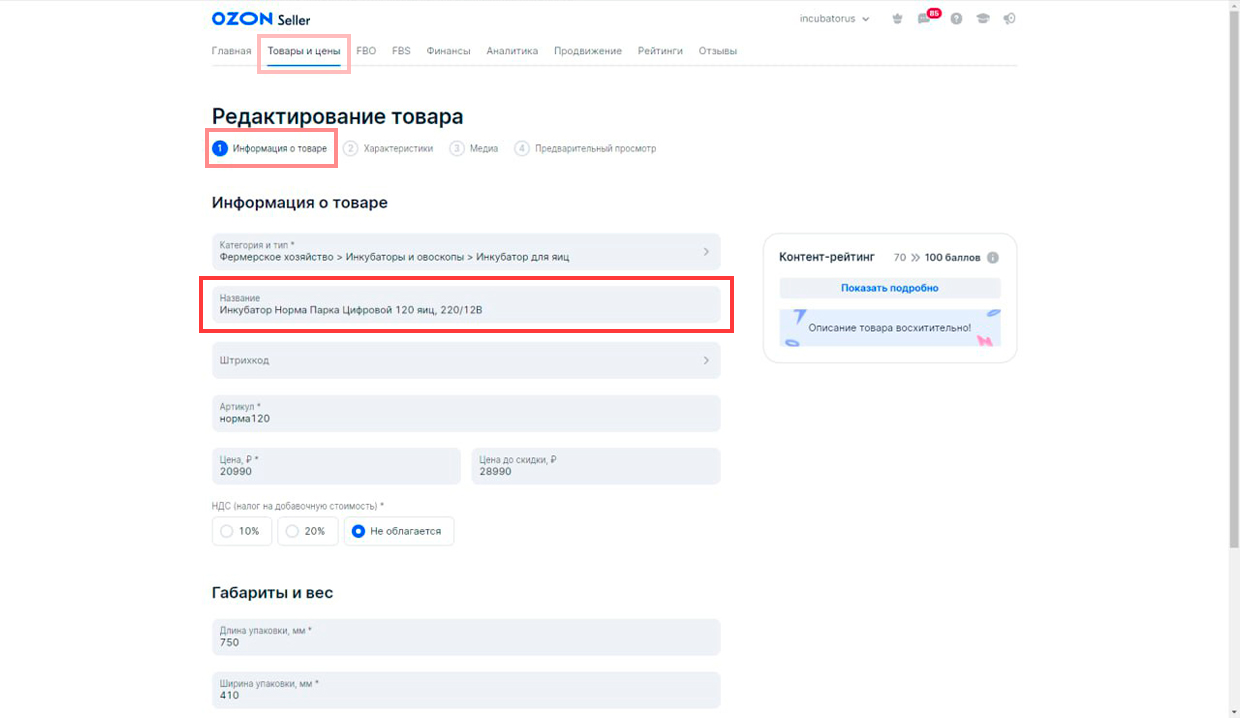Click the Описание товара восхитительно! banner

pos(890,328)
